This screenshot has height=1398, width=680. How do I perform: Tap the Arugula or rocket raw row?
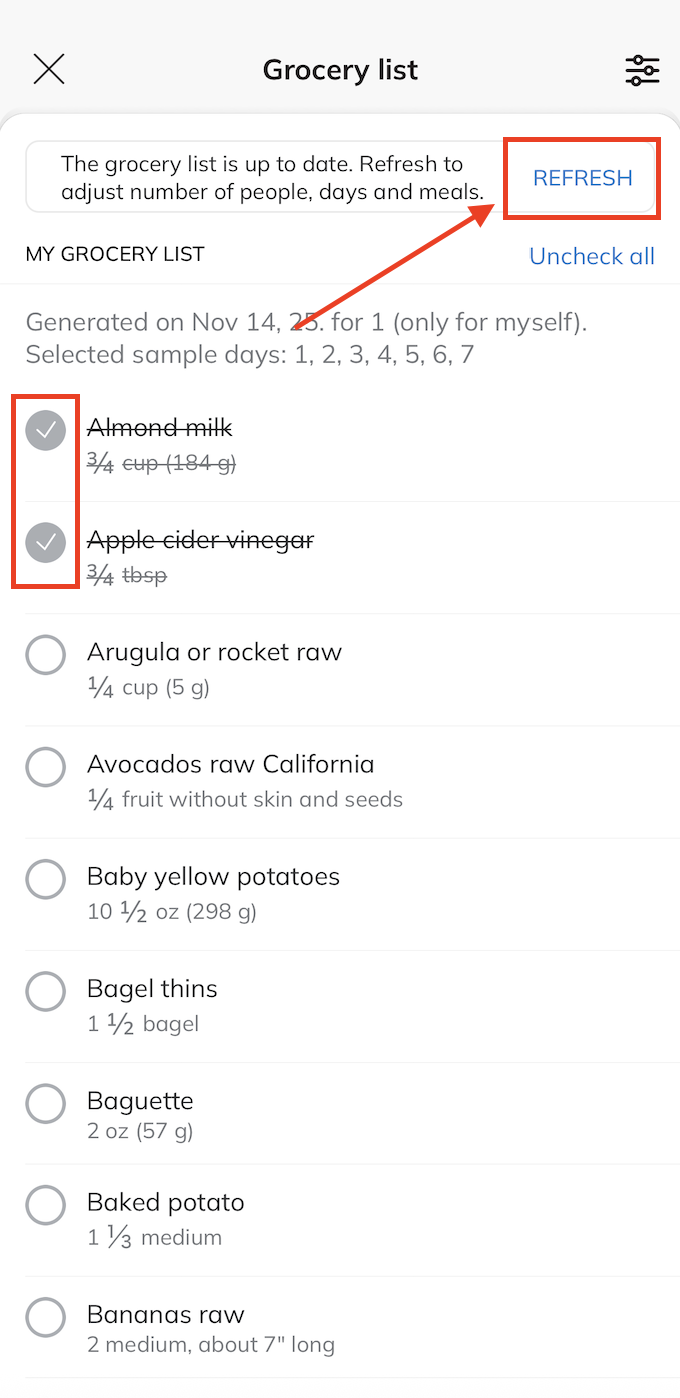pyautogui.click(x=214, y=651)
